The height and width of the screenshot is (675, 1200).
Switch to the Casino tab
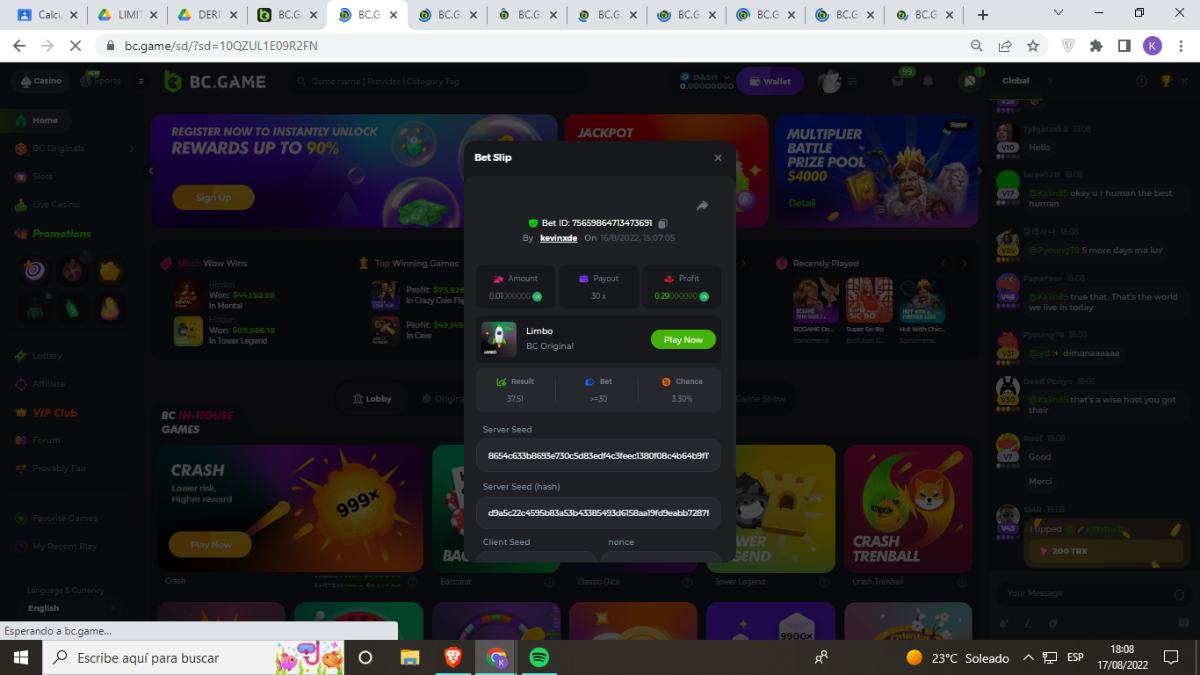[x=40, y=81]
